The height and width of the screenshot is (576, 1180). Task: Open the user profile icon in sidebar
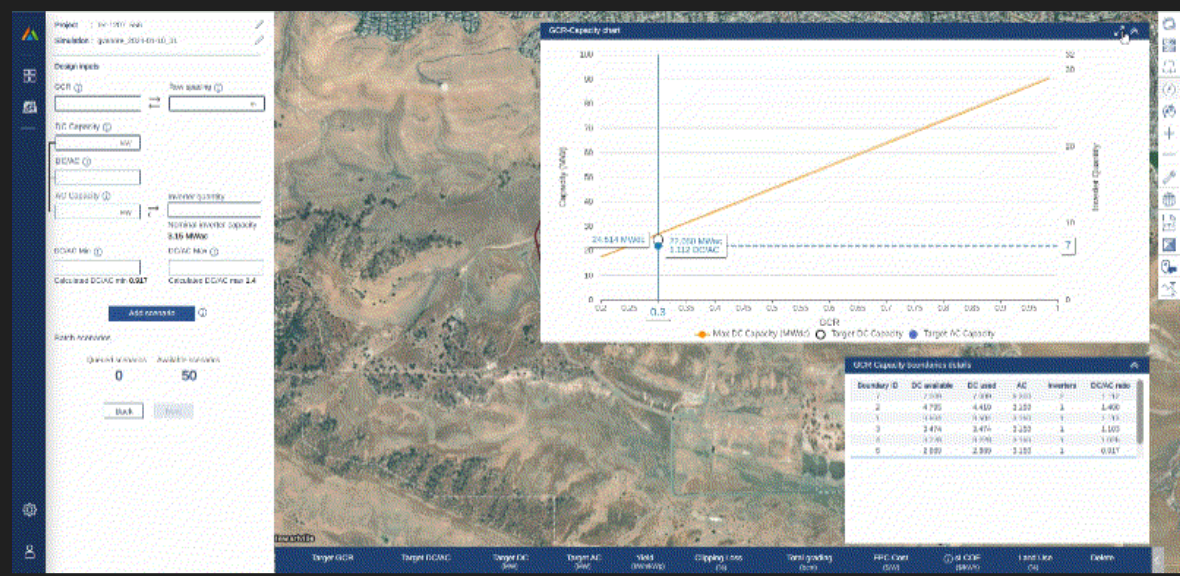coord(29,551)
